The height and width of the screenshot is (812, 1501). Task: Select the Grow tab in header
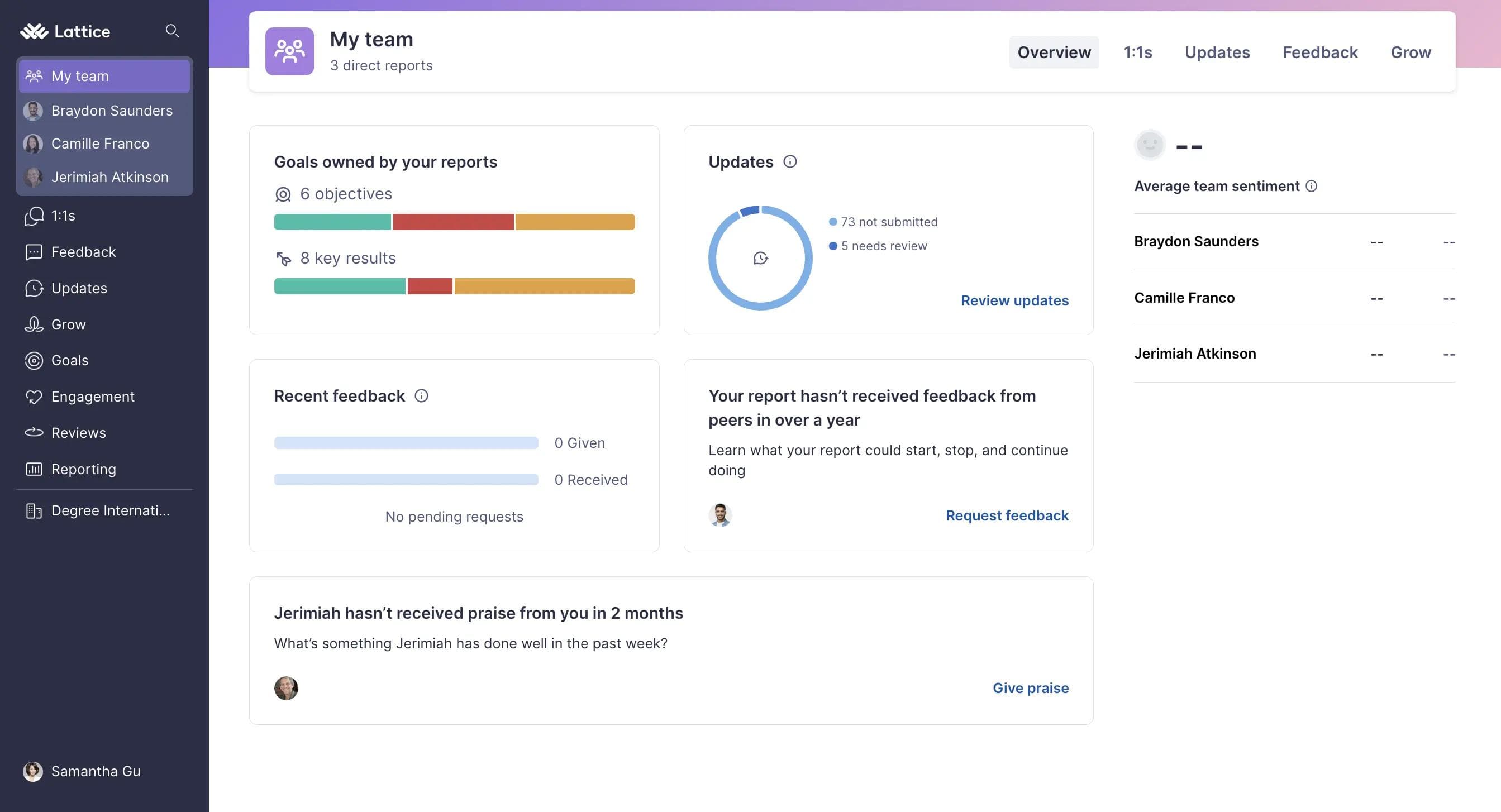tap(1410, 52)
